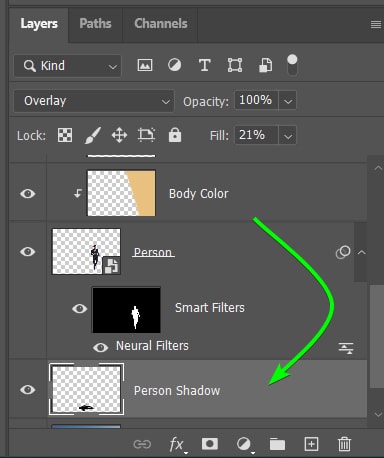Toggle visibility of Person Shadow layer
The width and height of the screenshot is (384, 458).
pos(28,389)
